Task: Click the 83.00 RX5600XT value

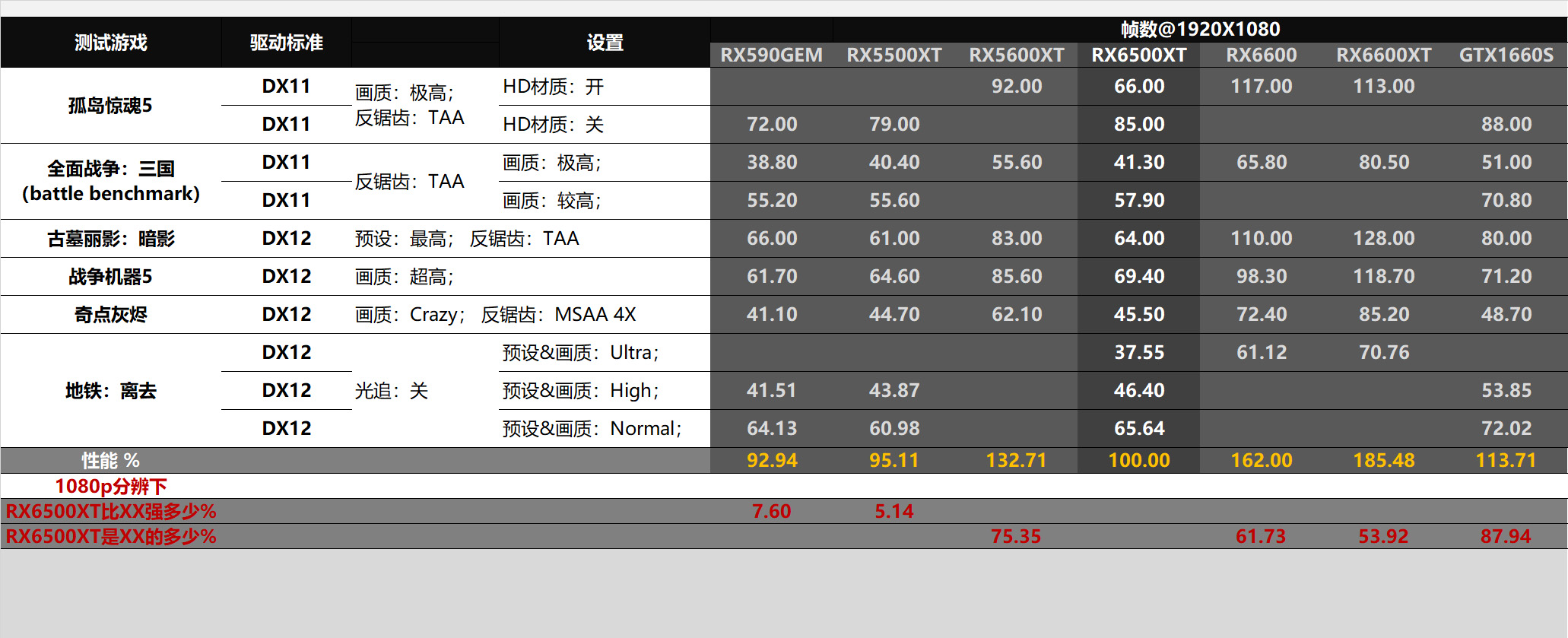Action: pyautogui.click(x=1017, y=238)
